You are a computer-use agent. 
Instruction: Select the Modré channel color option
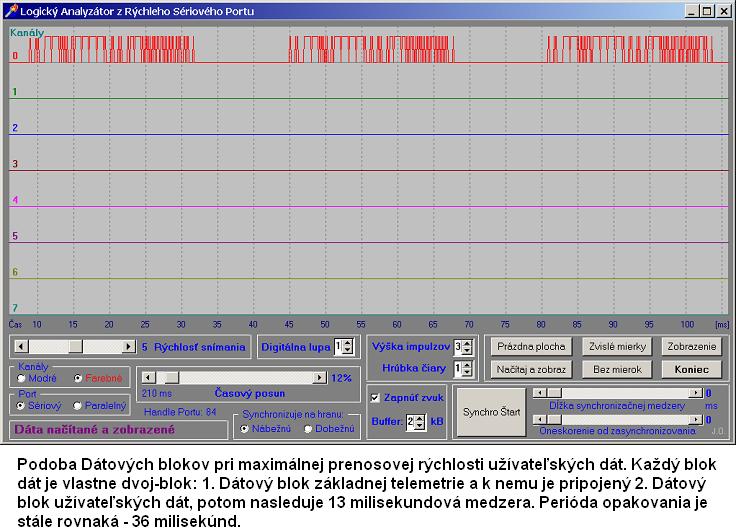pyautogui.click(x=23, y=378)
